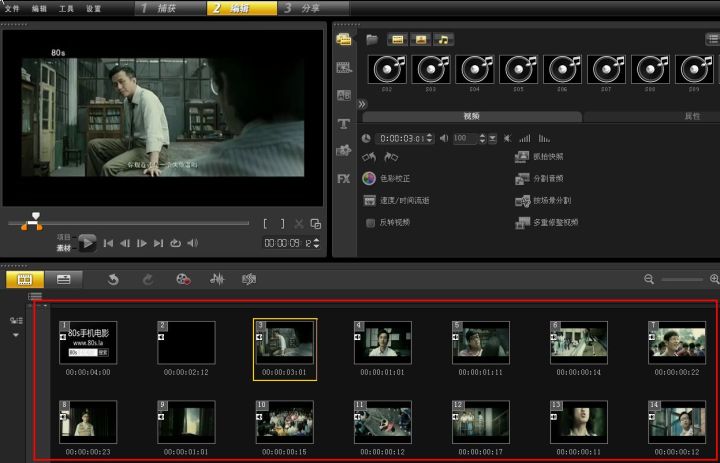The image size is (720, 463).
Task: Open the 文件 menu
Action: 12,8
